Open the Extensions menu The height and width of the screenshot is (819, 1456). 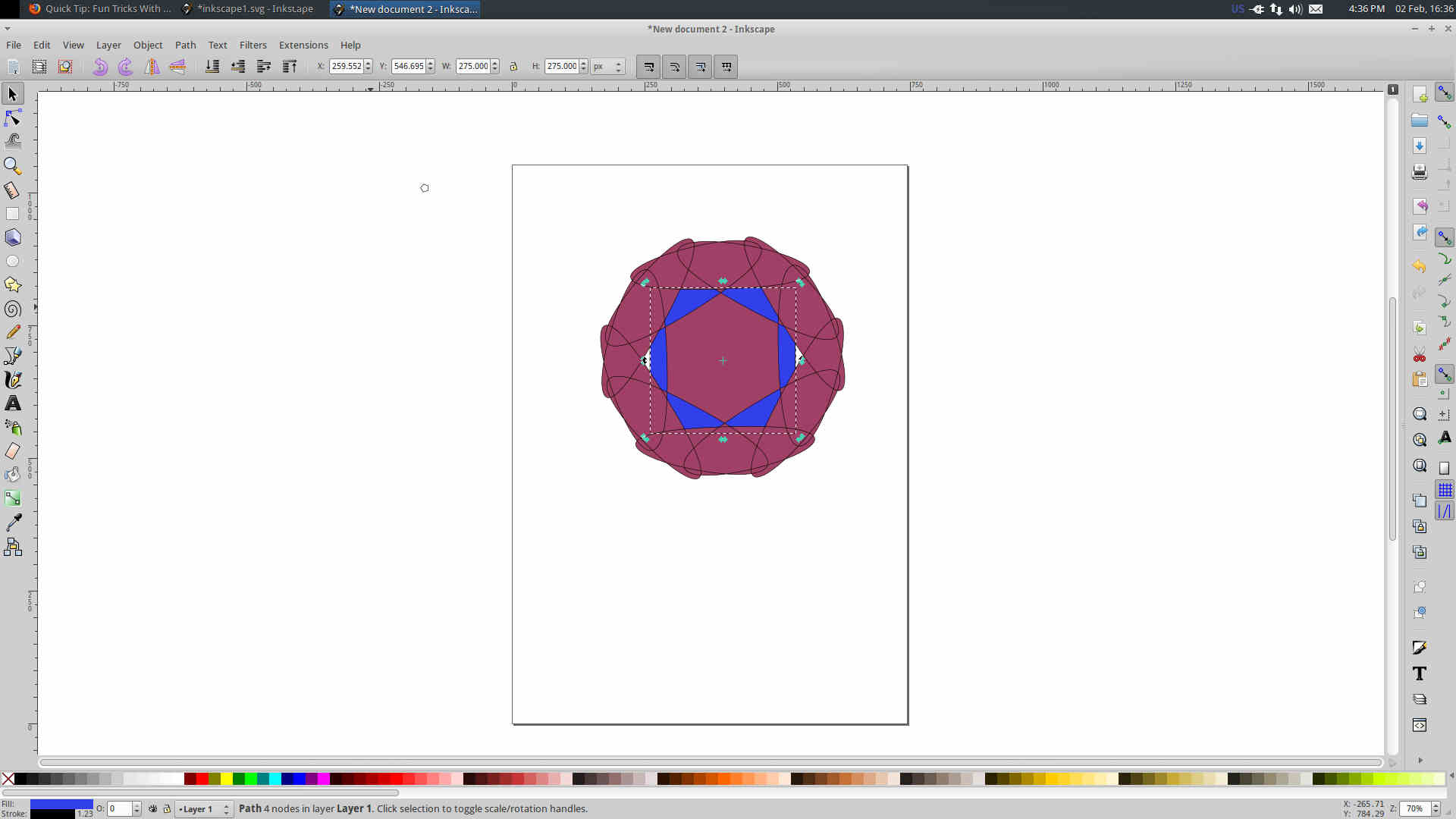pyautogui.click(x=303, y=44)
